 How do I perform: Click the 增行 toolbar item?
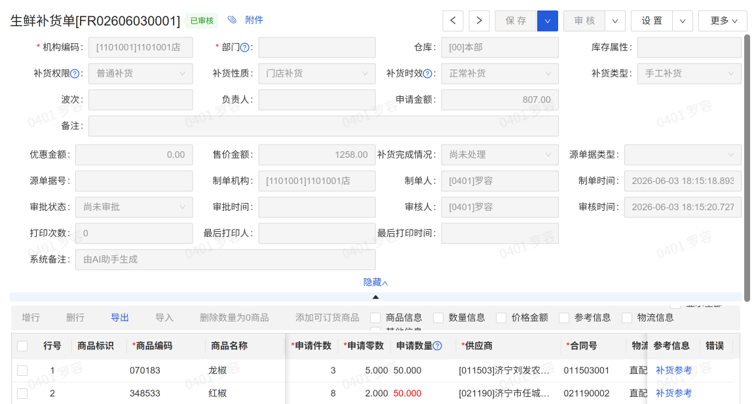coord(31,318)
